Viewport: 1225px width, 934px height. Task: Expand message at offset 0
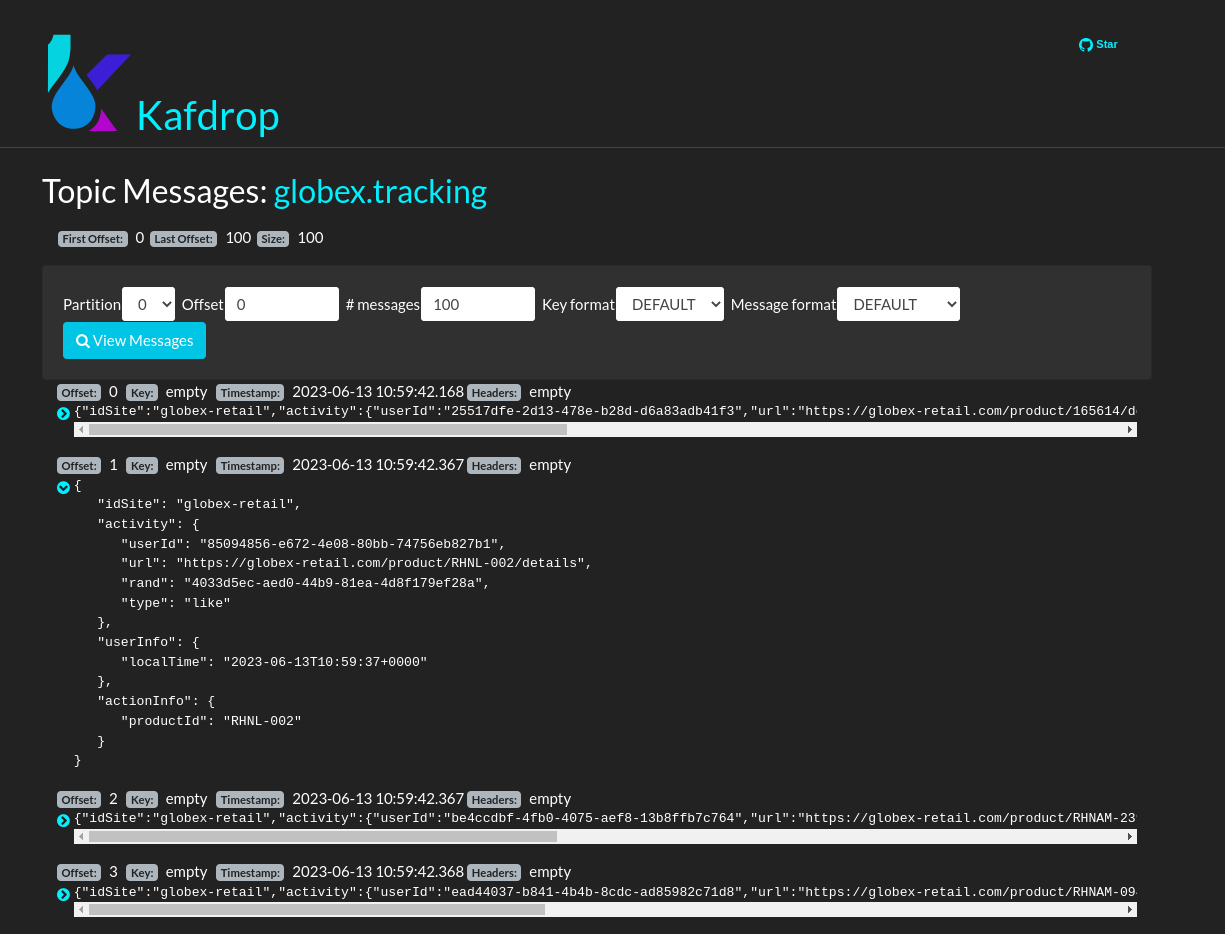pos(63,413)
